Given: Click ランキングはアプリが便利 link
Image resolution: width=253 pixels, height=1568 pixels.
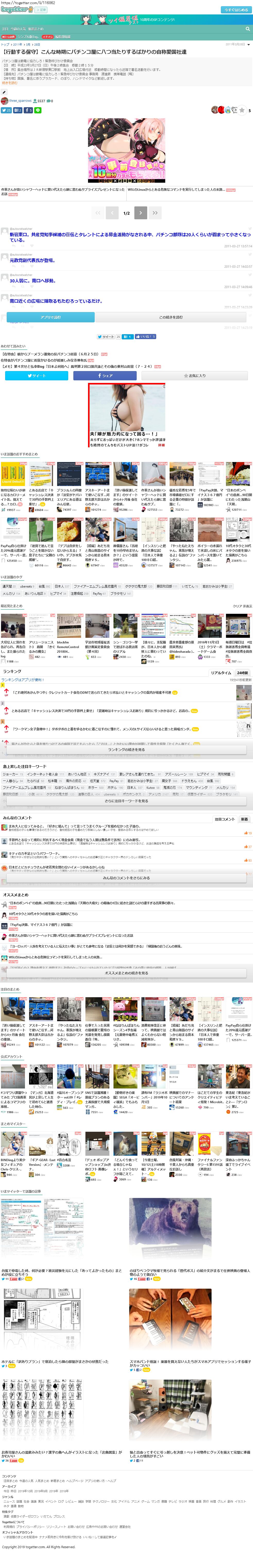Looking at the screenshot, I should point(22,680).
